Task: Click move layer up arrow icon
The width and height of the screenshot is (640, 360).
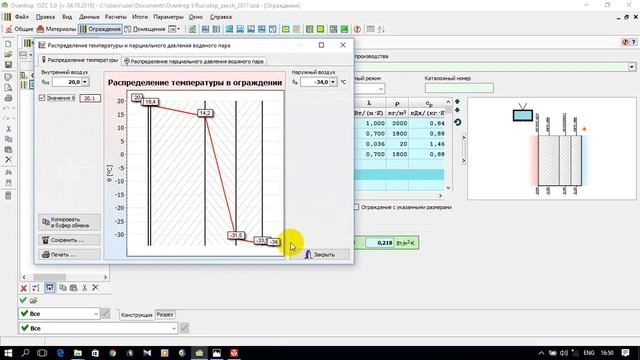Action: [457, 101]
